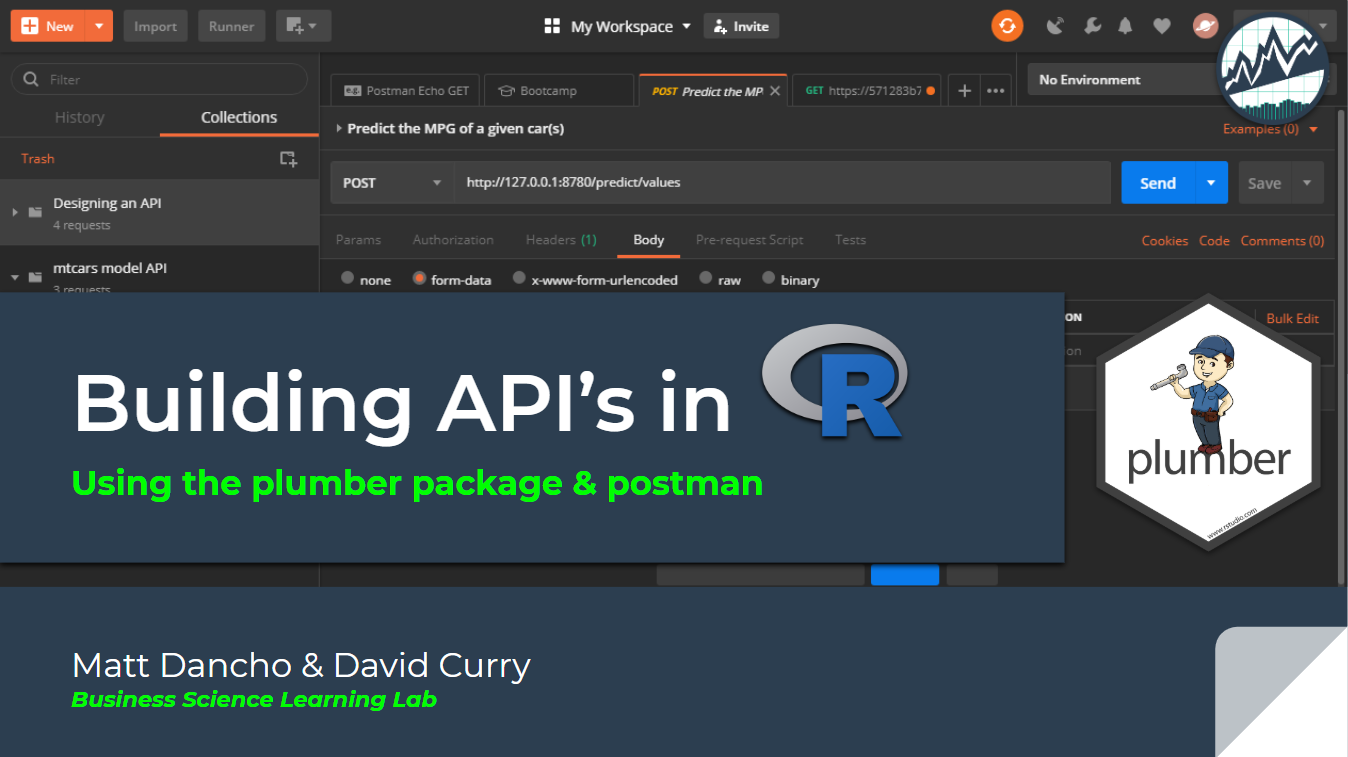Open the Postman Echo GET tab
This screenshot has width=1348, height=757.
pos(406,90)
